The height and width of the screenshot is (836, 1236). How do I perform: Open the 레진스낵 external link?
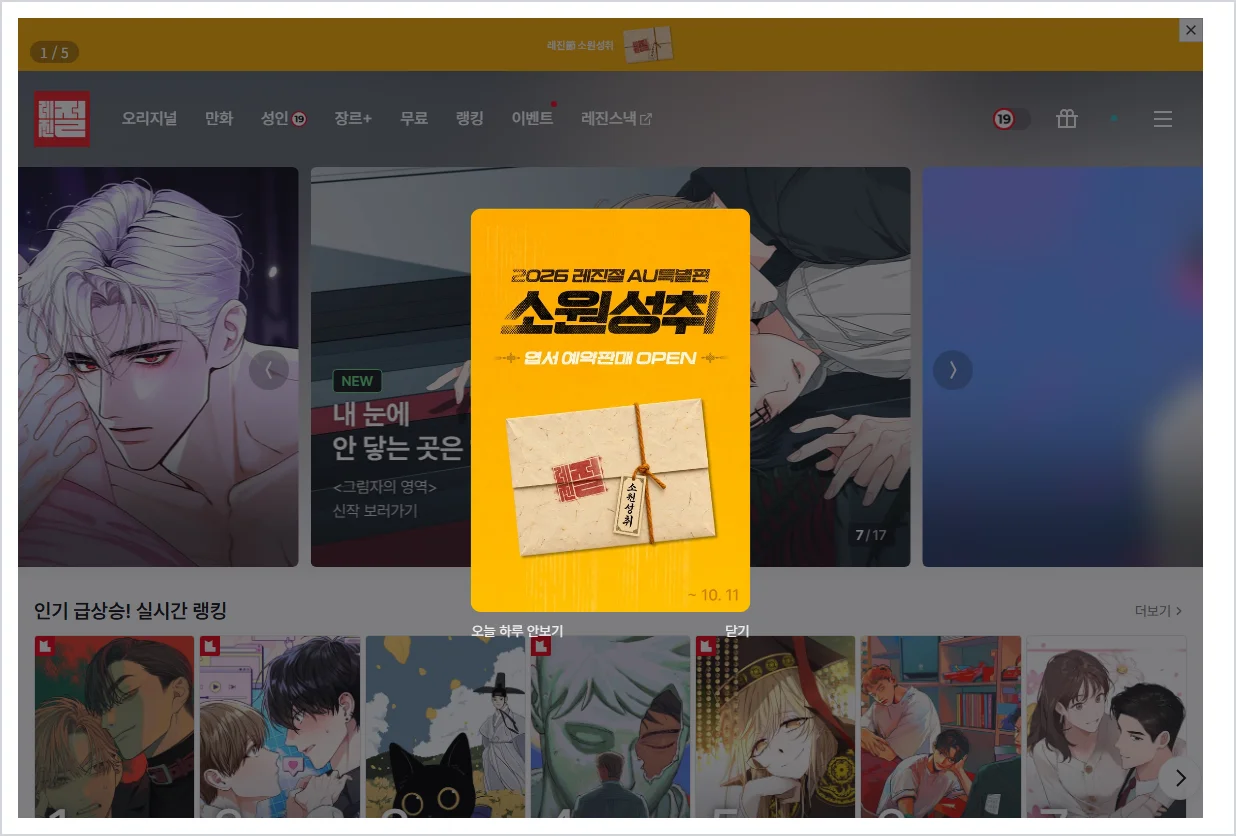click(617, 119)
